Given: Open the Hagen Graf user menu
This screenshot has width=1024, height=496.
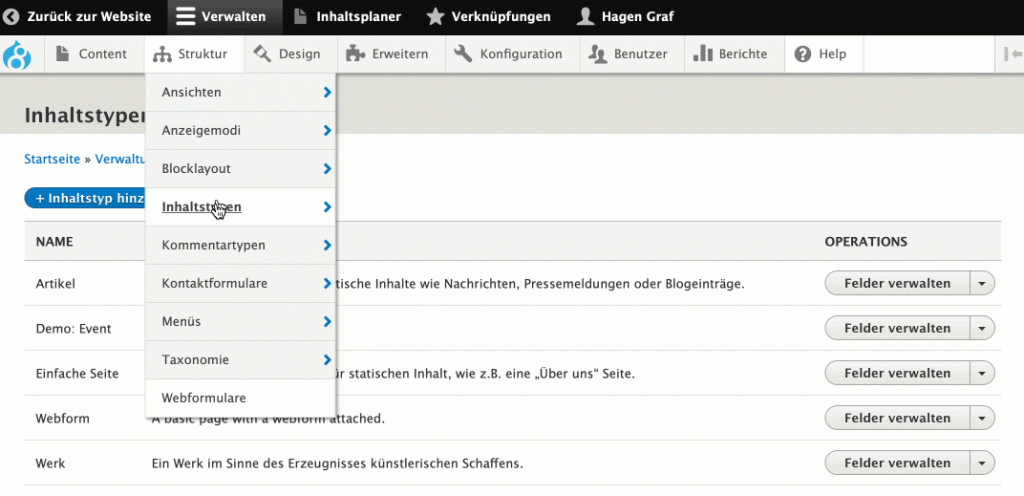Looking at the screenshot, I should 625,16.
